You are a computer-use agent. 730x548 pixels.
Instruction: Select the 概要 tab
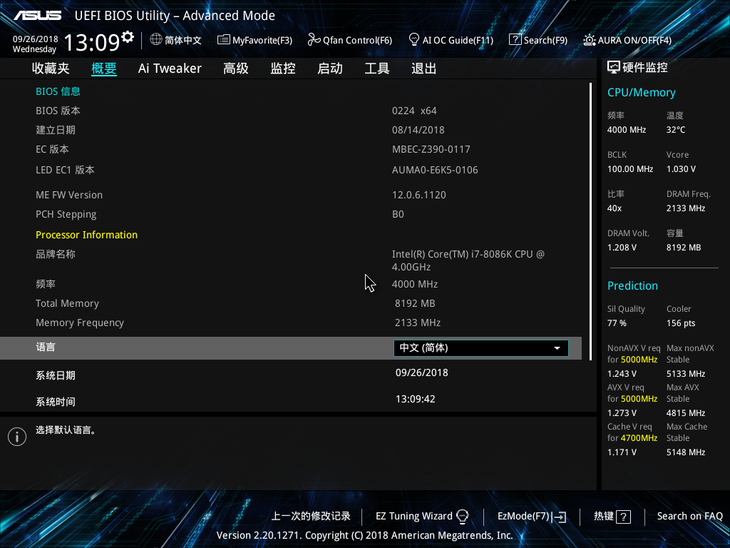click(x=104, y=69)
